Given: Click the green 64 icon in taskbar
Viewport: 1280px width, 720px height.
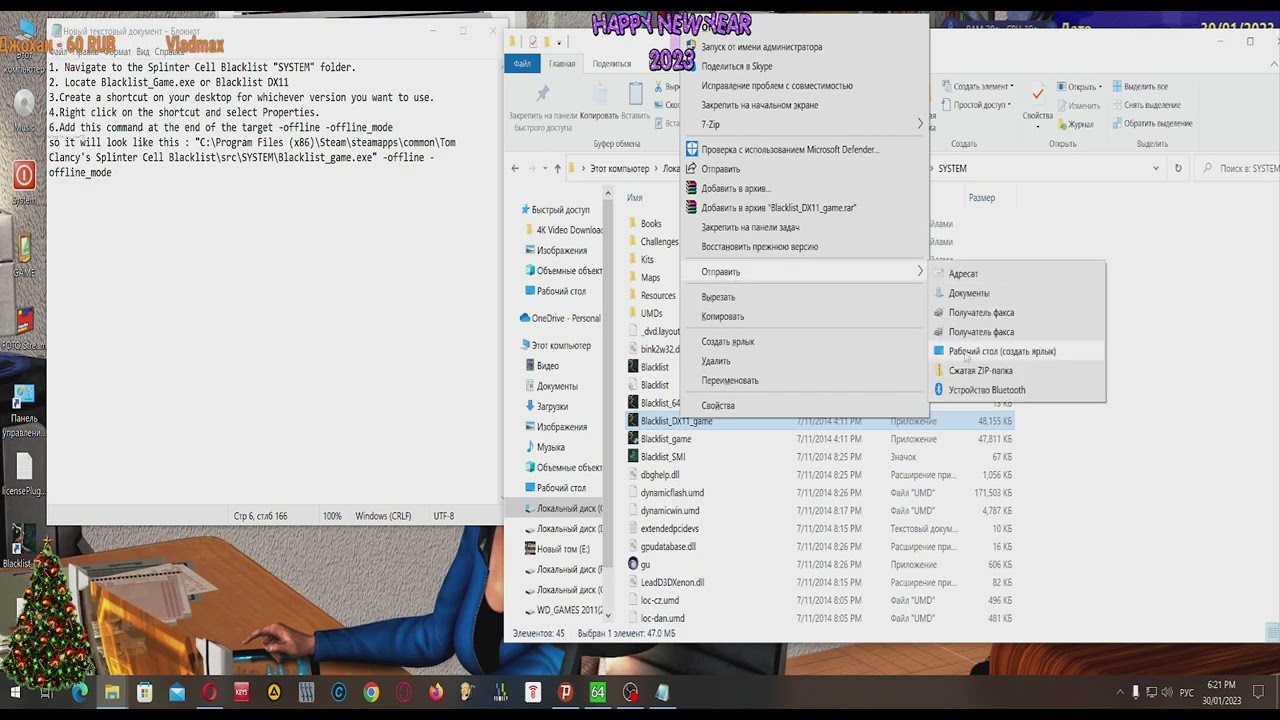Looking at the screenshot, I should coord(598,692).
